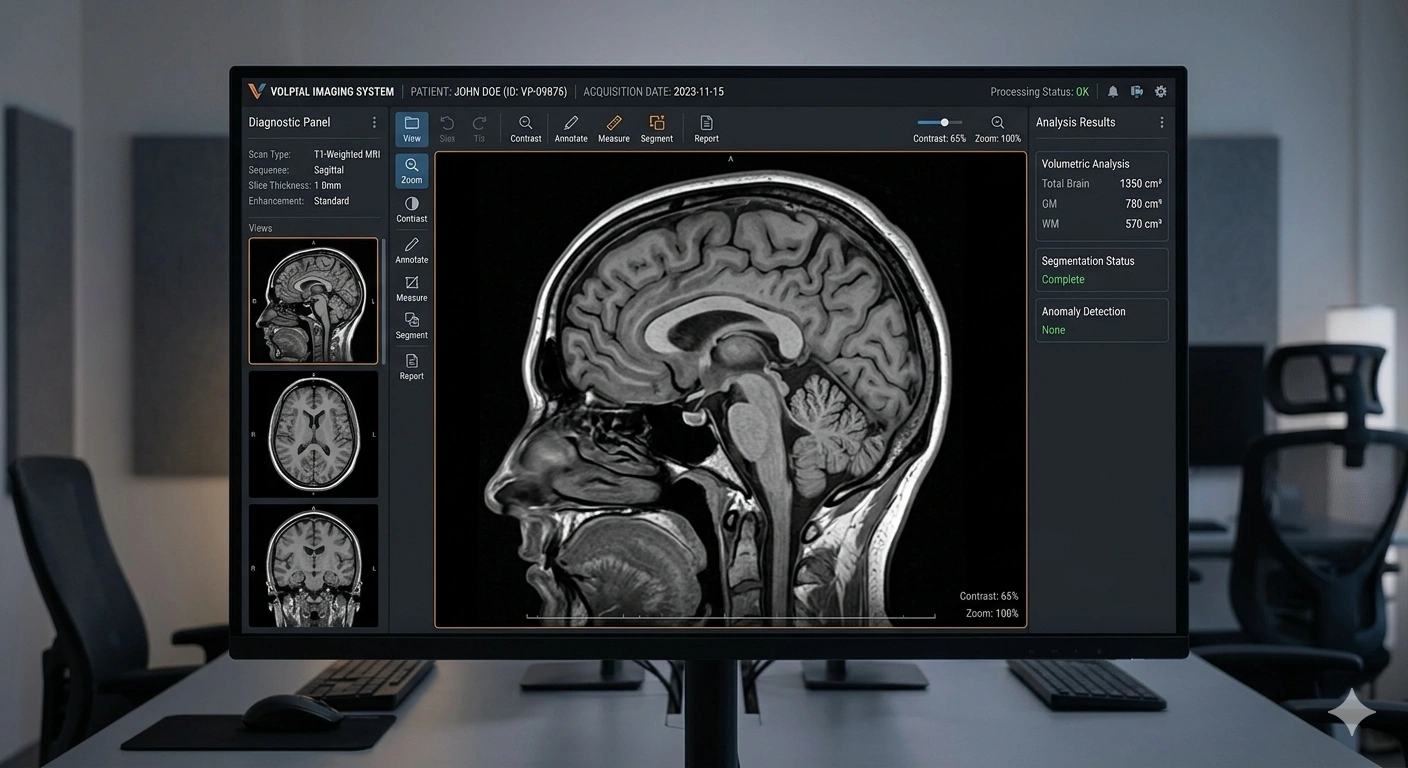The image size is (1408, 768).
Task: Expand the Volumetric Analysis section
Action: (x=1085, y=163)
